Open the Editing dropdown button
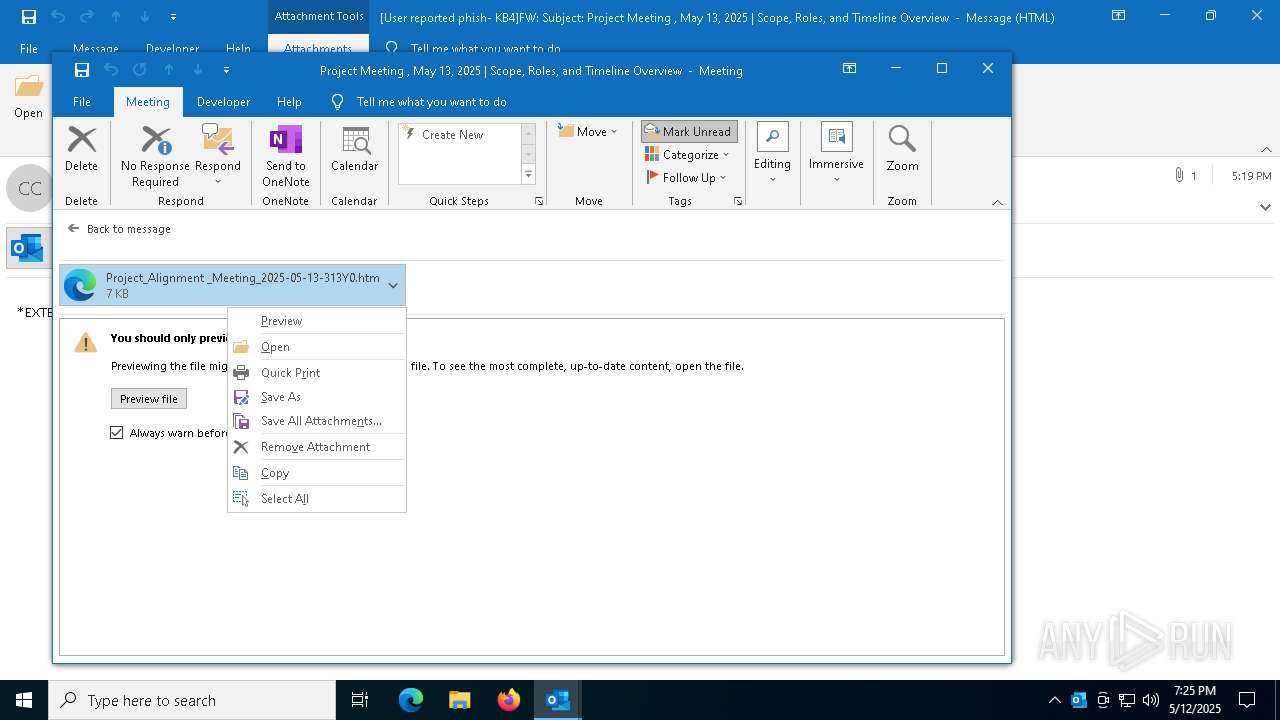Screen dimensions: 1280x720 [x=772, y=156]
